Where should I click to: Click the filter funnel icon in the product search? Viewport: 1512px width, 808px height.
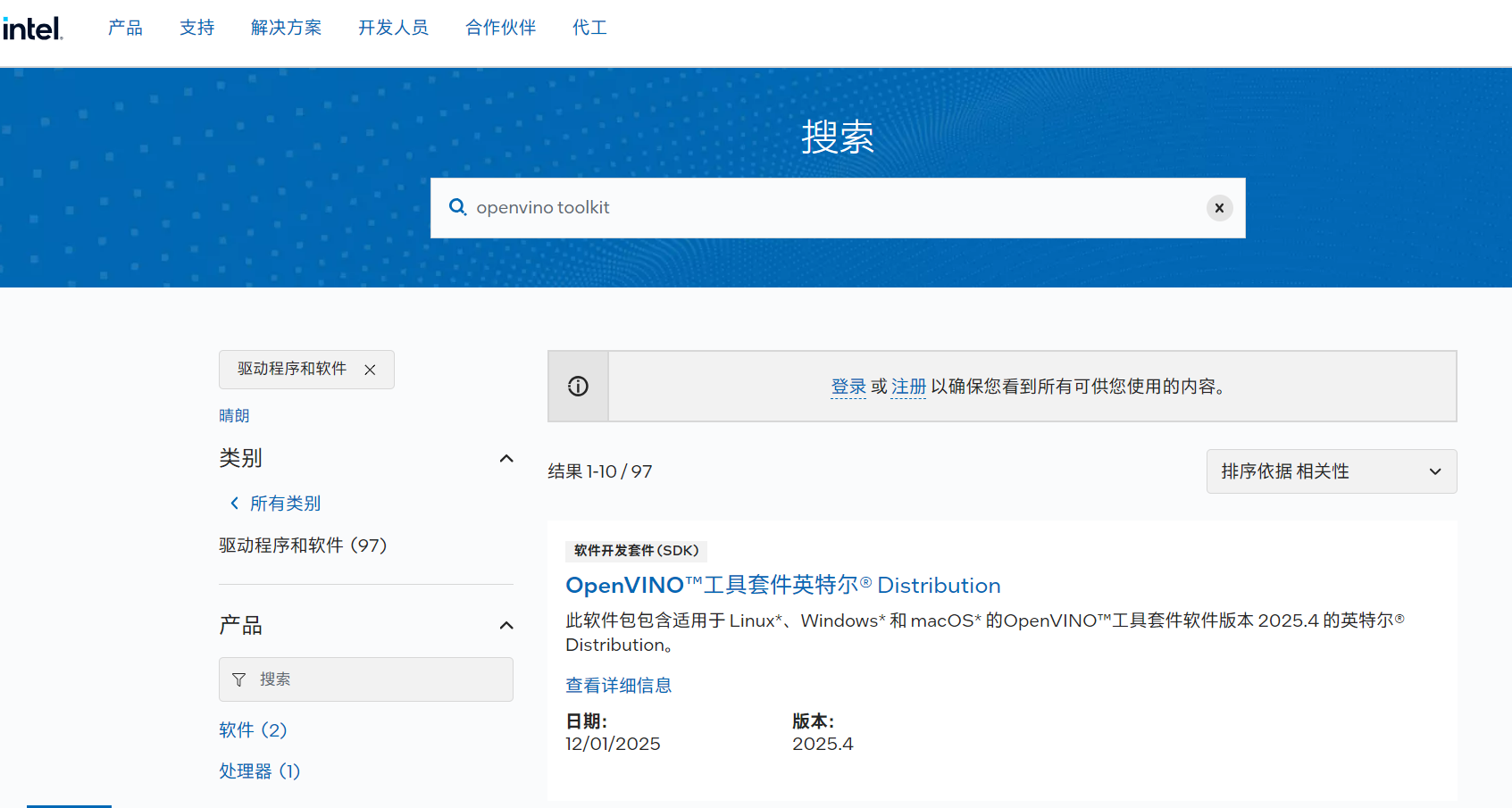click(238, 679)
